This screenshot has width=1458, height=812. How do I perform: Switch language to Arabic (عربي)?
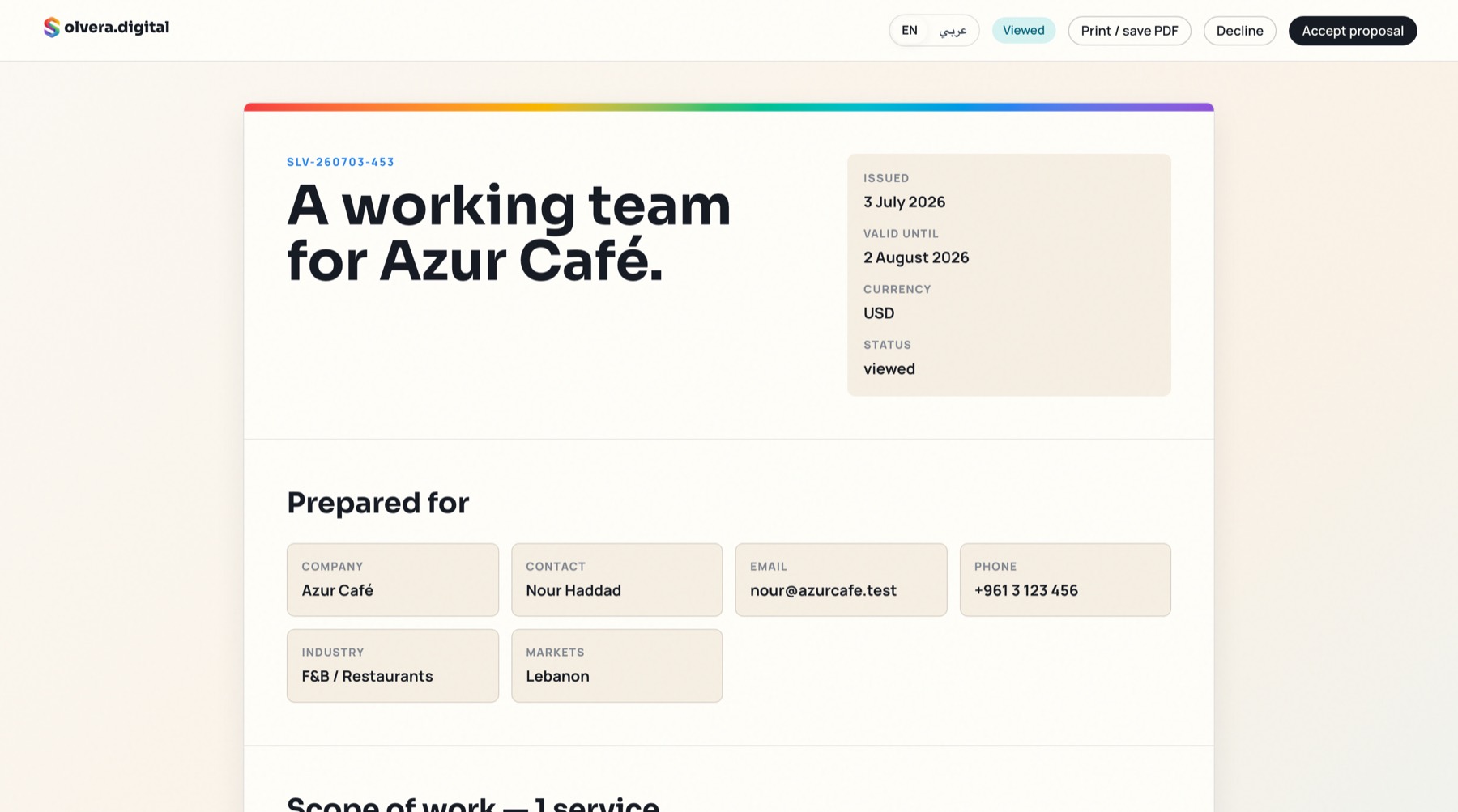[x=953, y=31]
